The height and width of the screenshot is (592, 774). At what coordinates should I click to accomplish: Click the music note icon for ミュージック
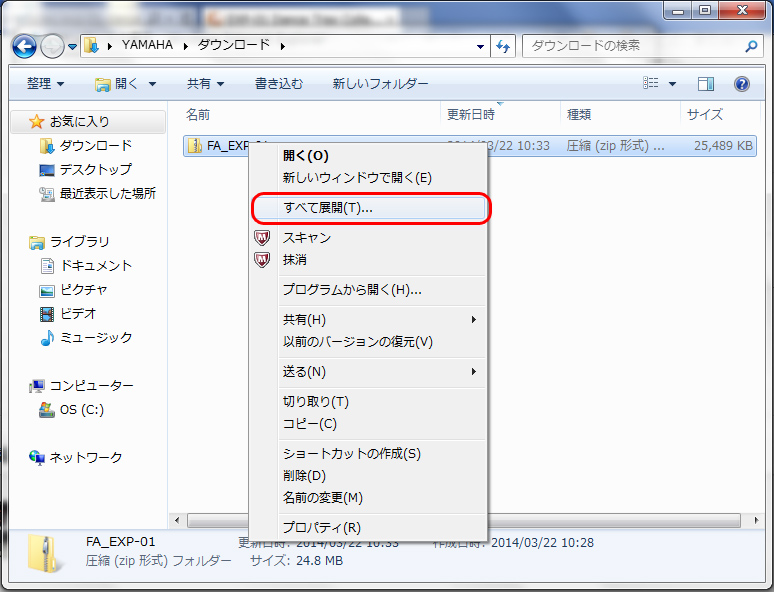point(47,338)
